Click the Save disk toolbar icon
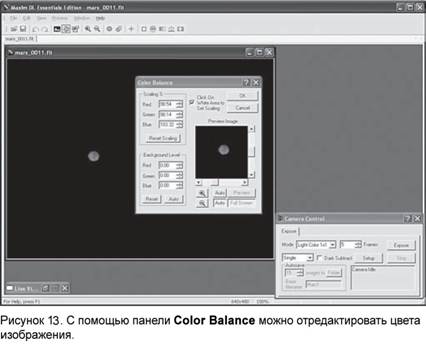The image size is (426, 361). 23,29
